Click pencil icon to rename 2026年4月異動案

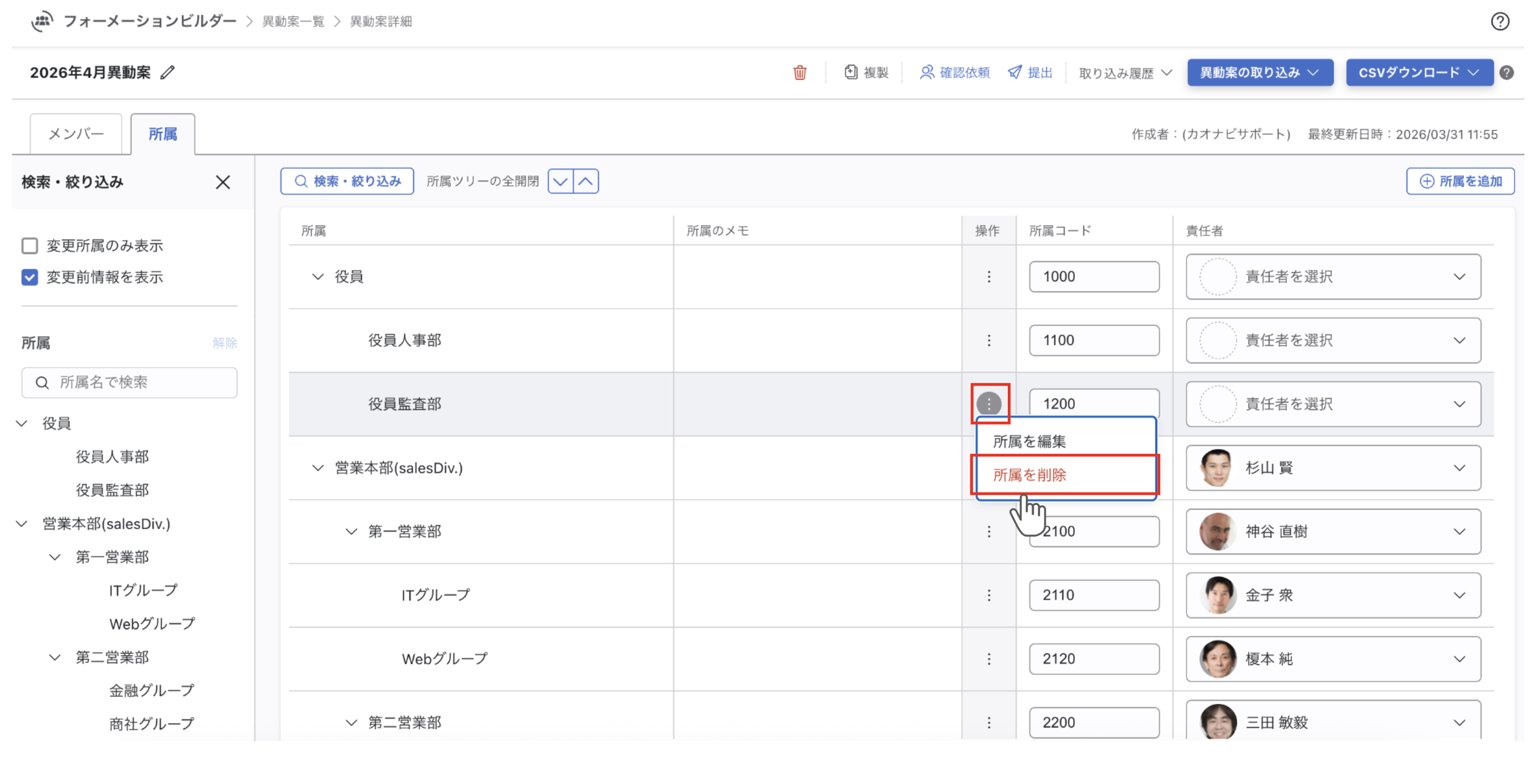[x=168, y=72]
